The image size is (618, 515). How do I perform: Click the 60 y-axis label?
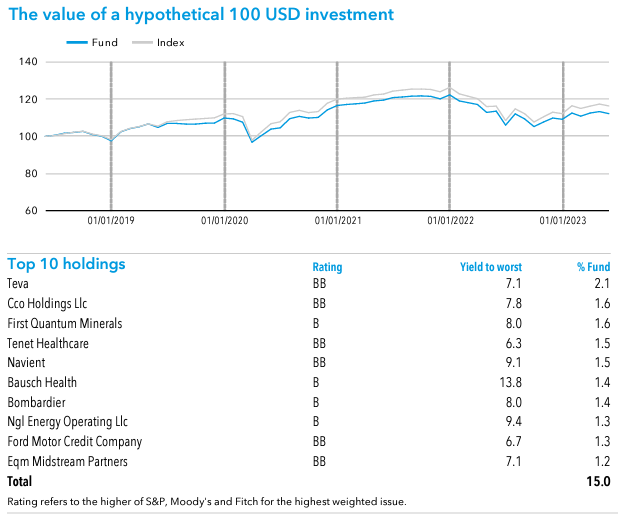[x=31, y=210]
